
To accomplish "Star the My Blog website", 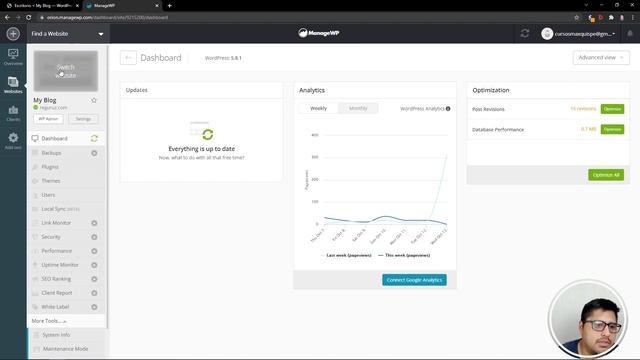I will click(x=94, y=100).
